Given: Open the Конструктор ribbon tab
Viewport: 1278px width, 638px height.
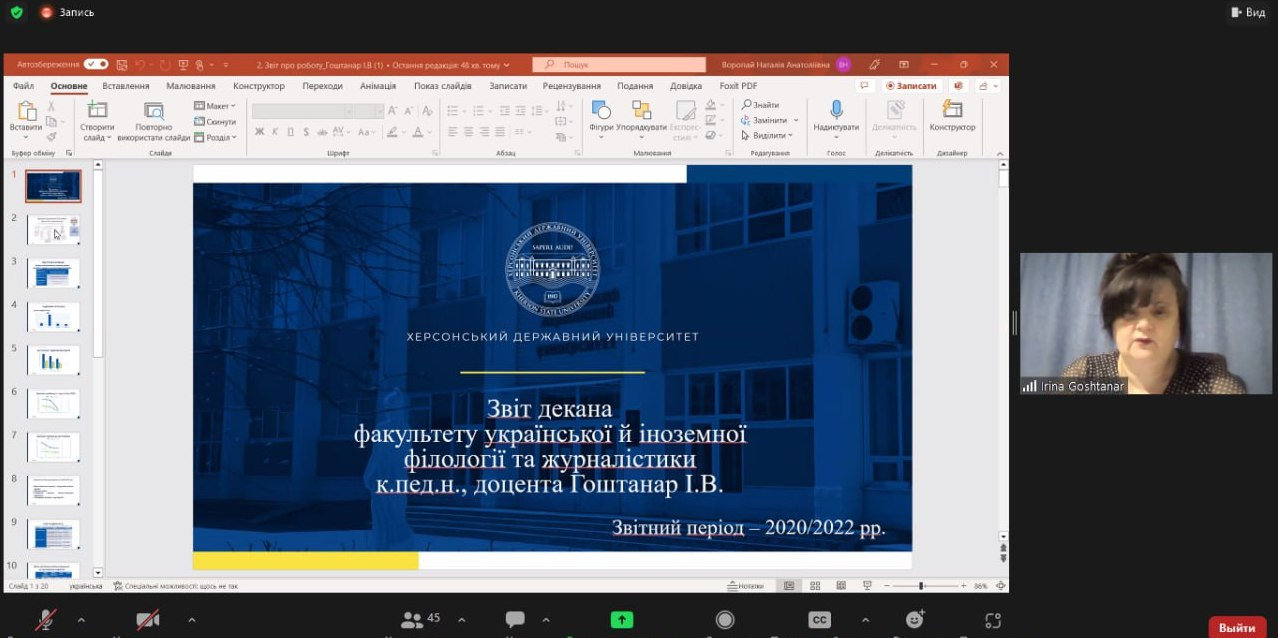Looking at the screenshot, I should (259, 86).
